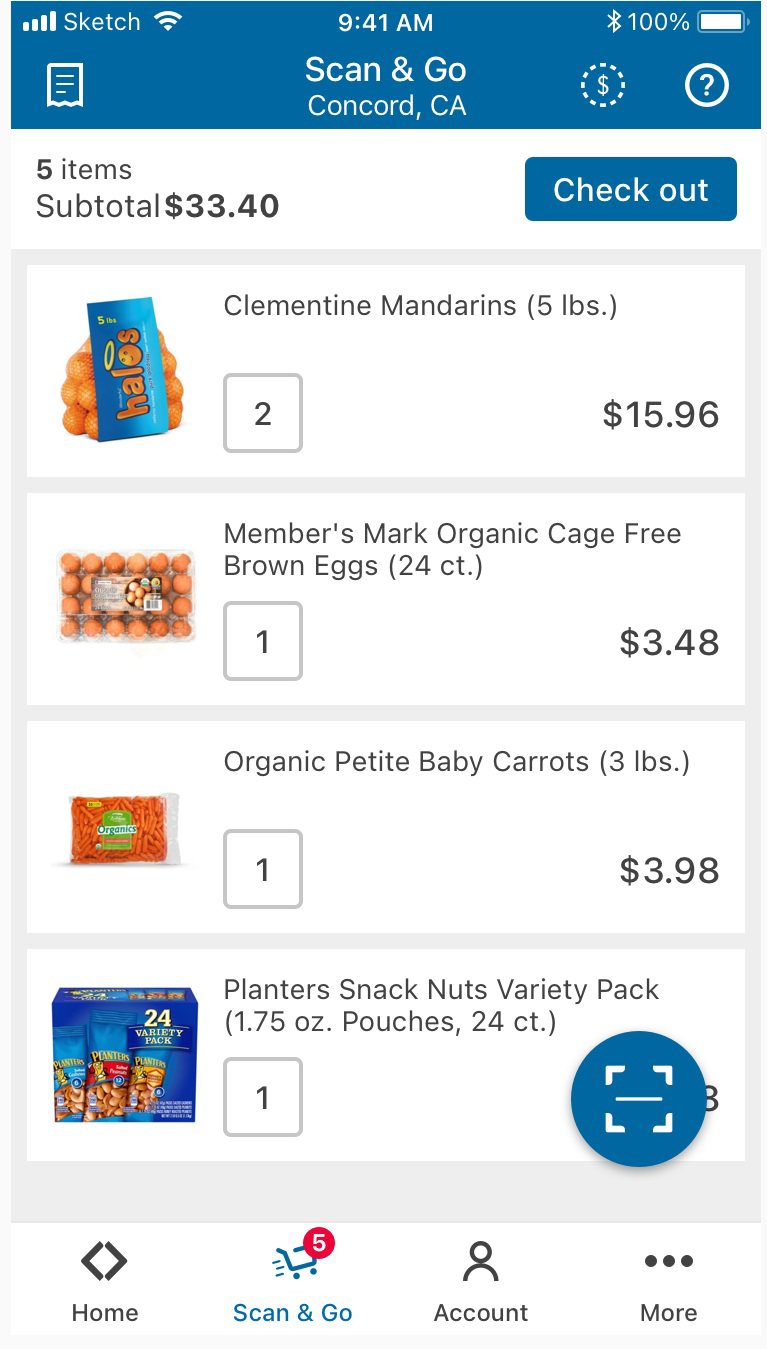Open Clementine Mandarins (5 lbs.) item title

420,306
